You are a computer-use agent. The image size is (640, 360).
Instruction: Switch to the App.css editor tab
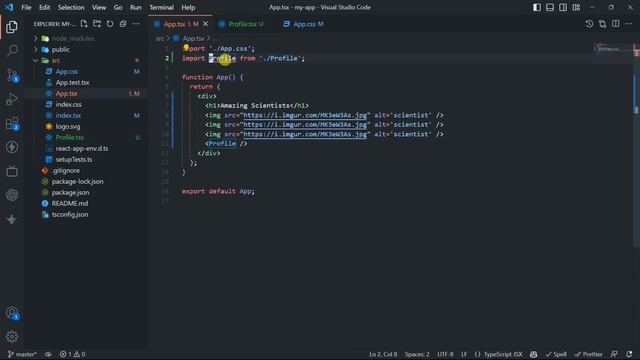pos(303,24)
